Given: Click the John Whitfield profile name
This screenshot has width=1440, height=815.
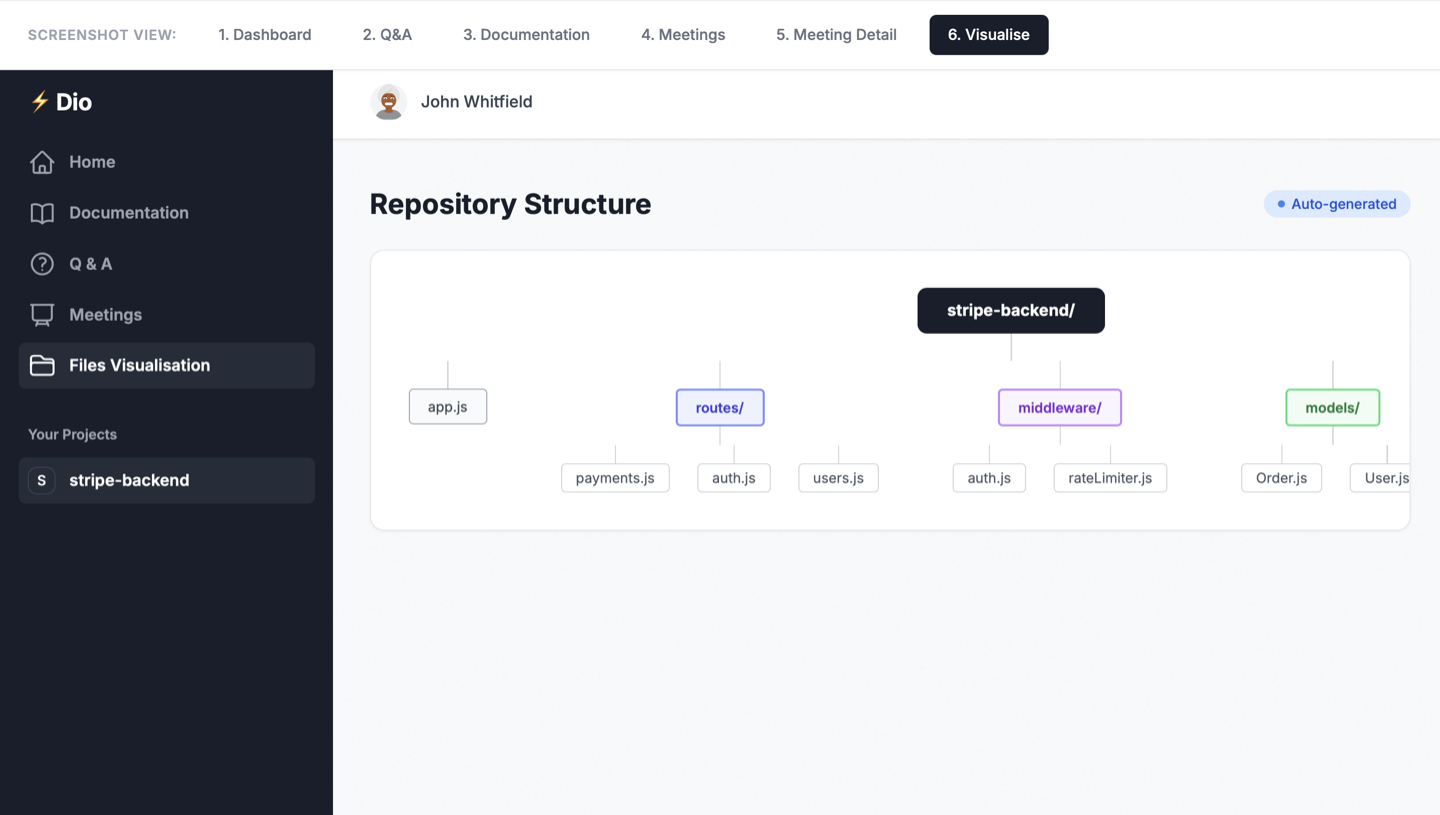Looking at the screenshot, I should point(477,101).
